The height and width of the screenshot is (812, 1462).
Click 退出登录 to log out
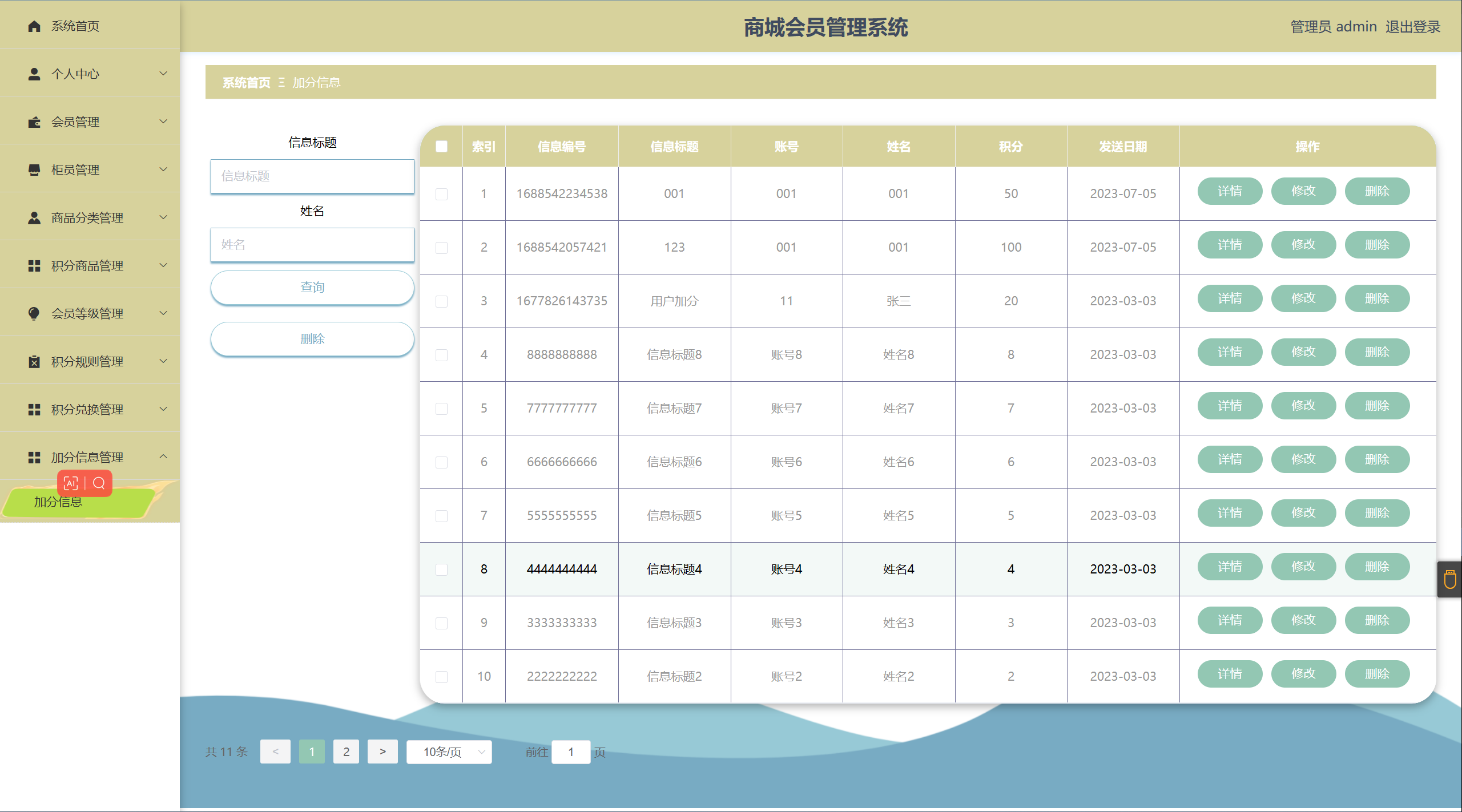tap(1413, 27)
